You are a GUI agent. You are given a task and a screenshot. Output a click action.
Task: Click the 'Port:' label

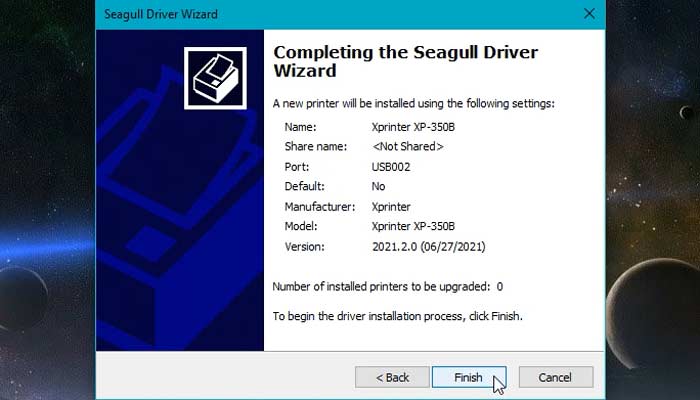click(297, 167)
